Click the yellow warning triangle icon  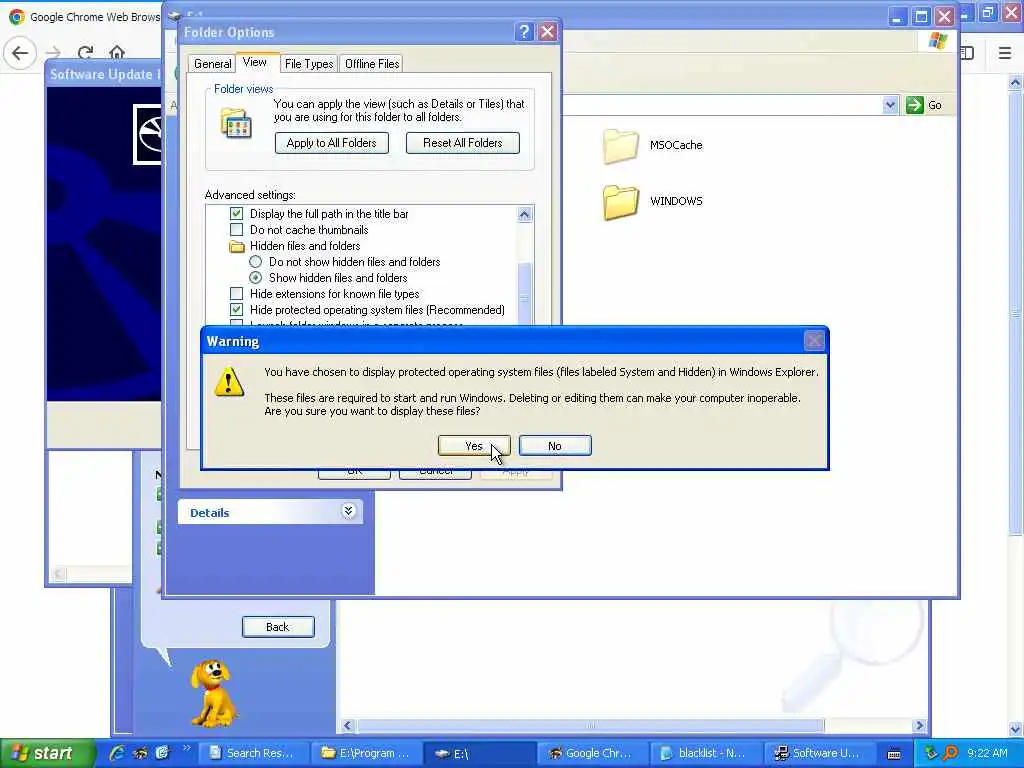point(229,383)
